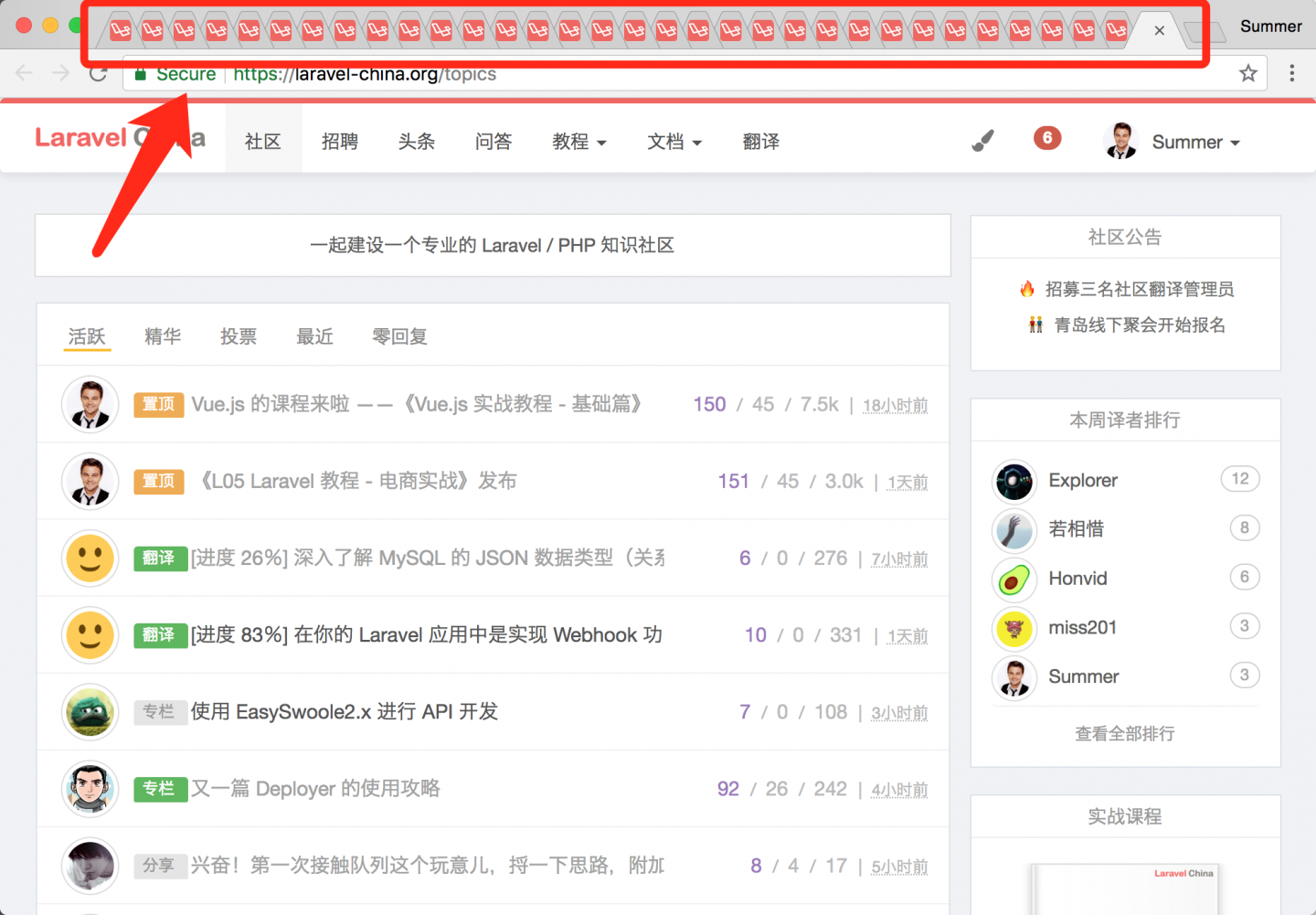
Task: Select the 零回复 filter tab
Action: pos(399,336)
